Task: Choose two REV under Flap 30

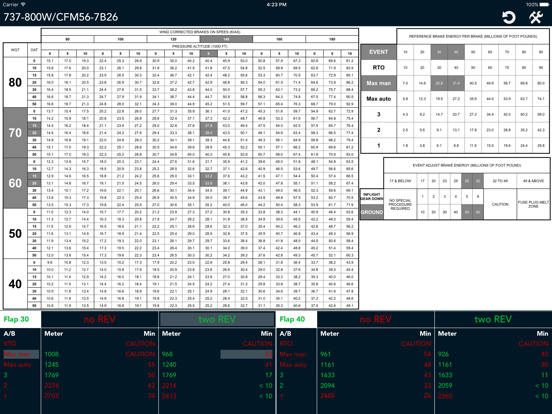Action: (217, 319)
